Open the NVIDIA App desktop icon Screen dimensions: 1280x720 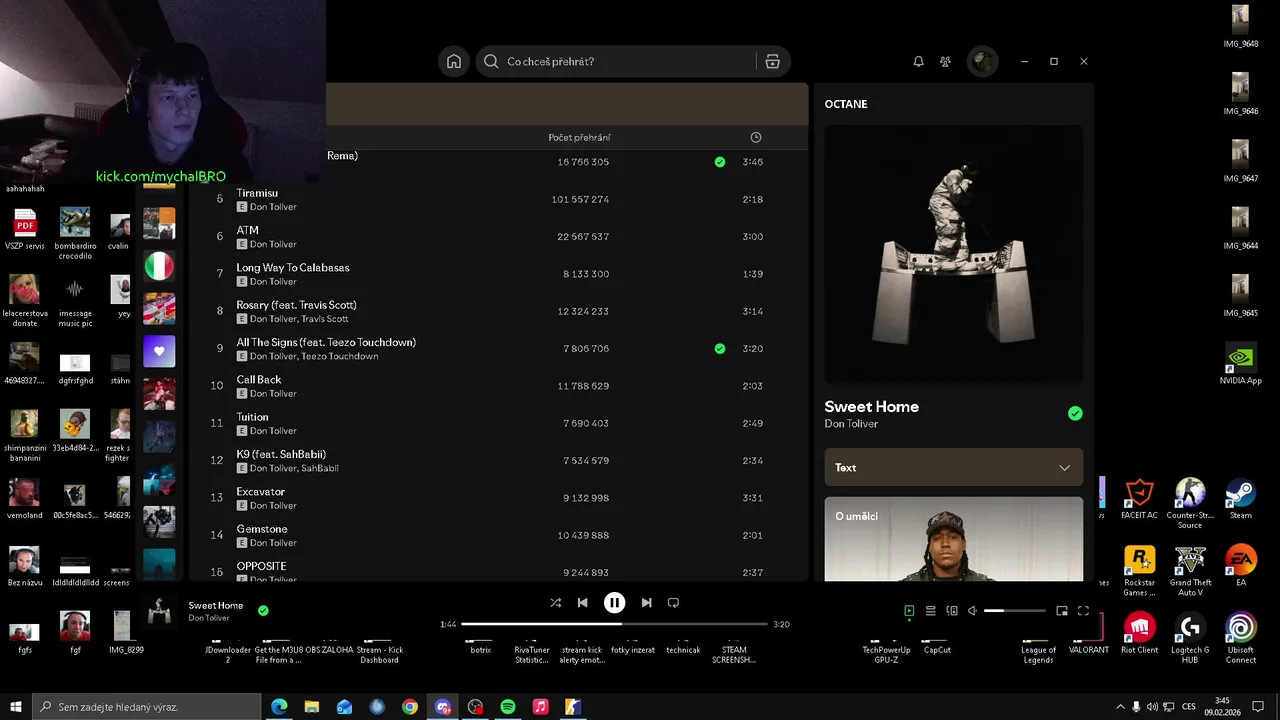coord(1241,365)
